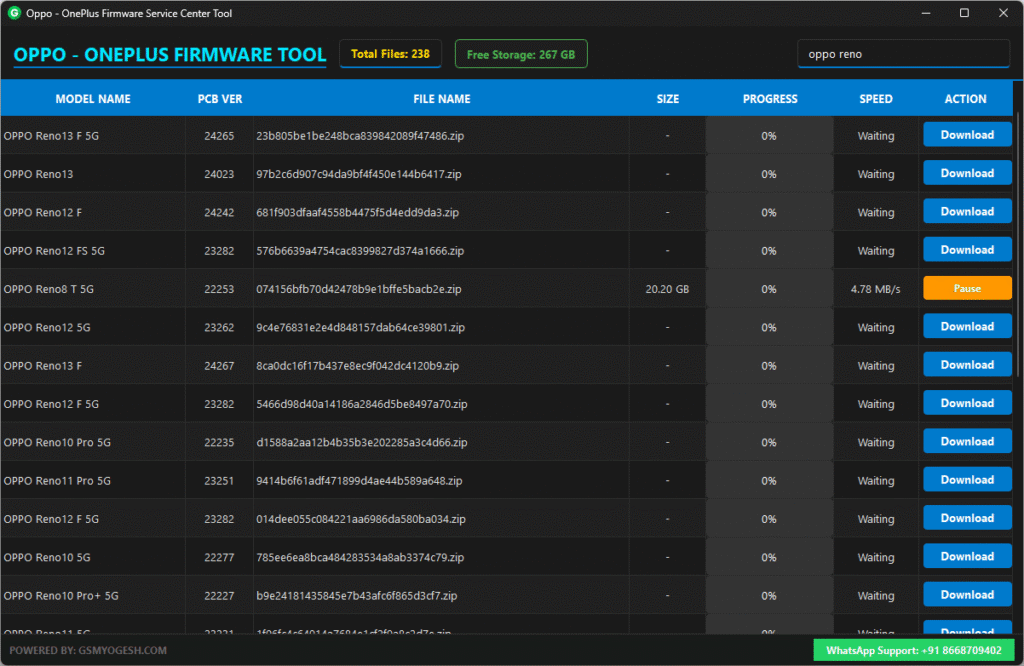Open WhatsApp Support +91 8668709402
This screenshot has width=1024, height=666.
(915, 650)
